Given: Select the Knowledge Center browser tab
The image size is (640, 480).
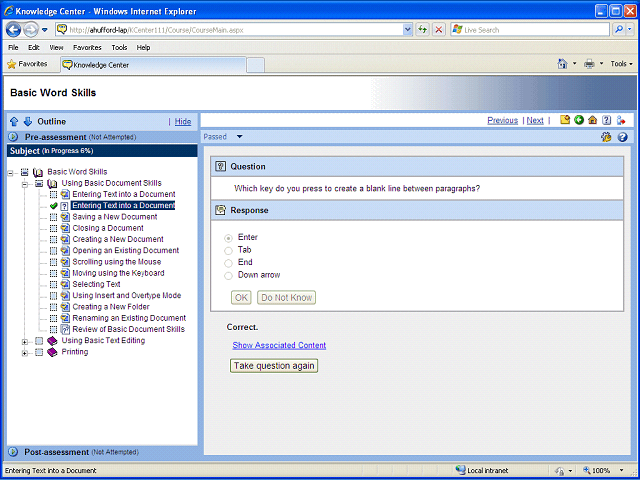Looking at the screenshot, I should [153, 65].
